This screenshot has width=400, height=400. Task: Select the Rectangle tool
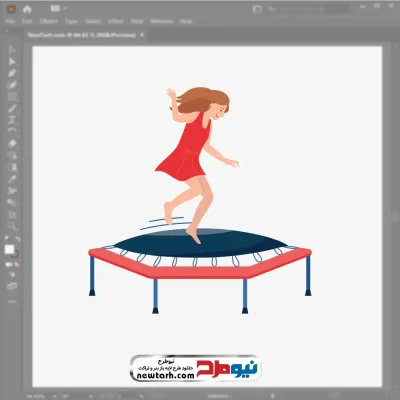pos(12,97)
